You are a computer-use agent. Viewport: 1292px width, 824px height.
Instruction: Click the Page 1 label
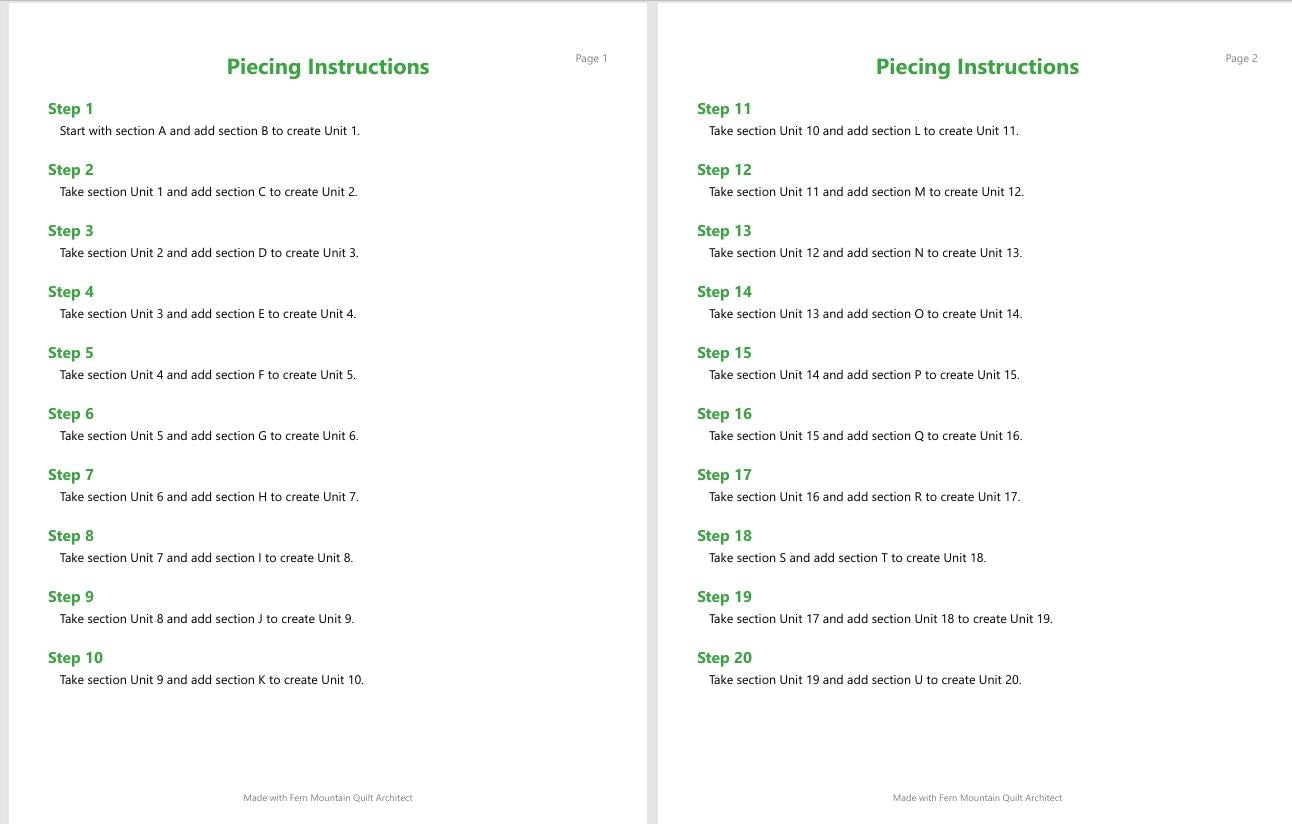(x=591, y=59)
